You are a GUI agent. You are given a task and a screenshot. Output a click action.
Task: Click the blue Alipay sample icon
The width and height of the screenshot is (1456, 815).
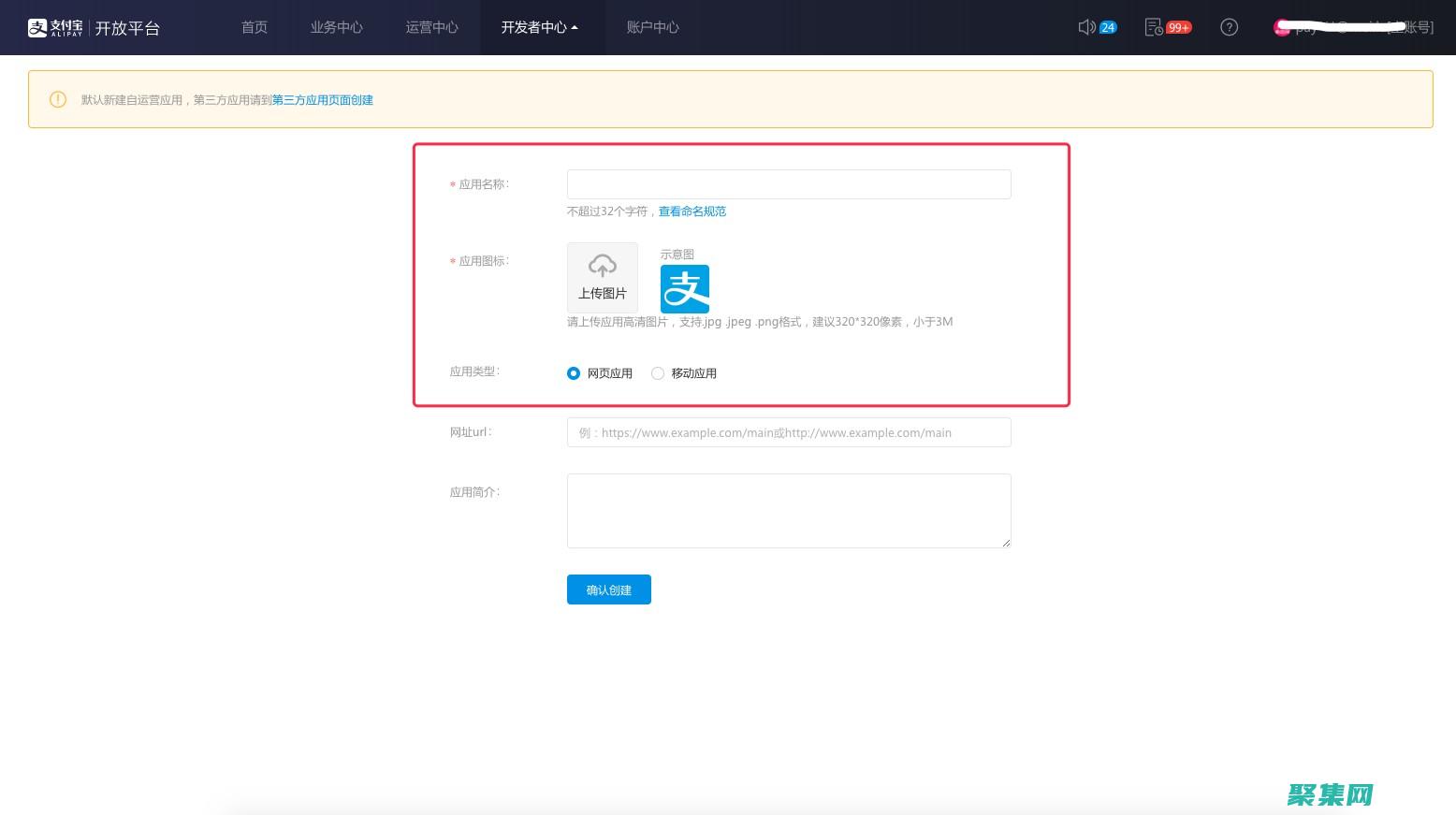[685, 288]
